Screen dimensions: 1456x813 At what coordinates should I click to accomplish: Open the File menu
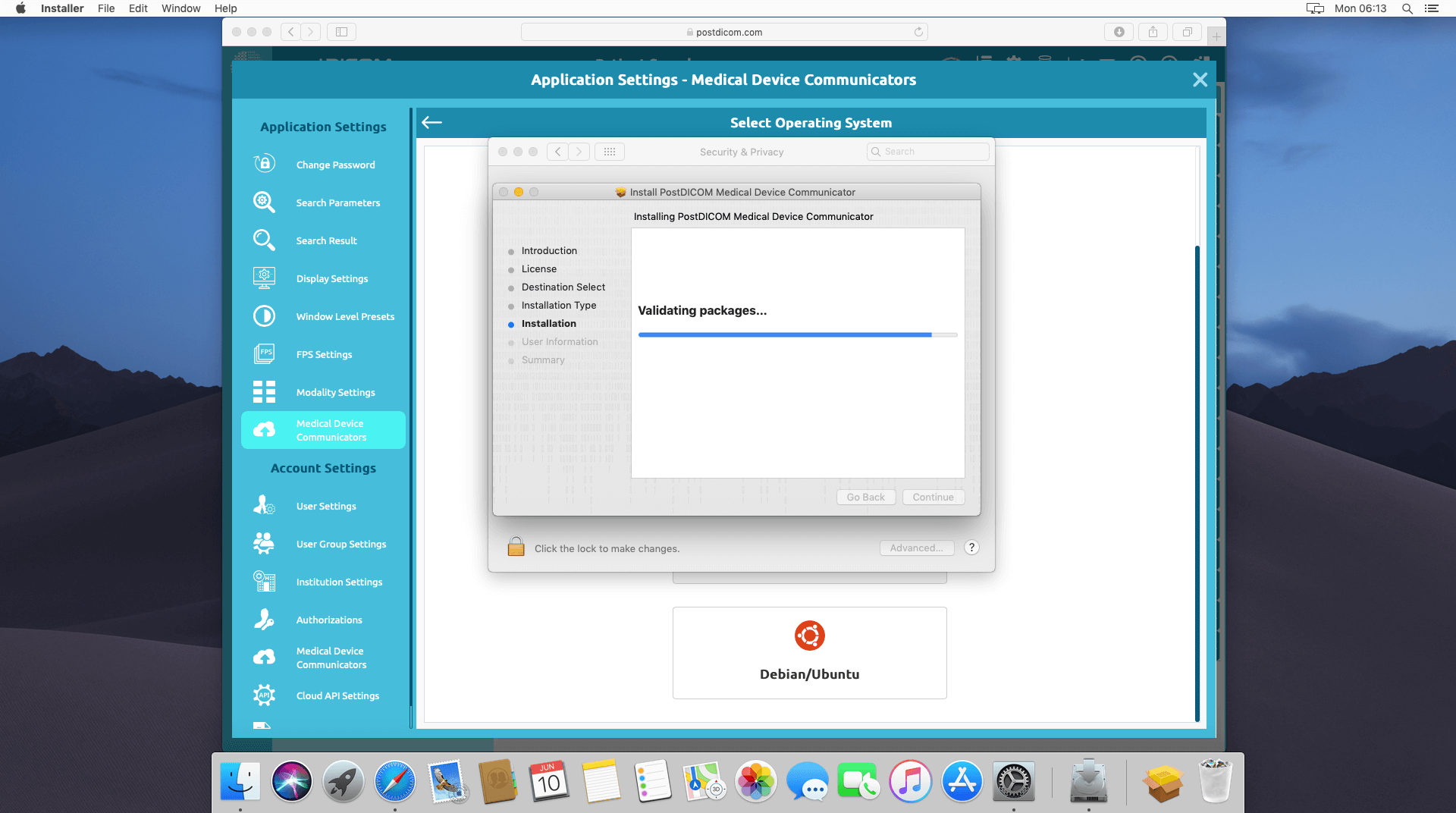pos(106,8)
